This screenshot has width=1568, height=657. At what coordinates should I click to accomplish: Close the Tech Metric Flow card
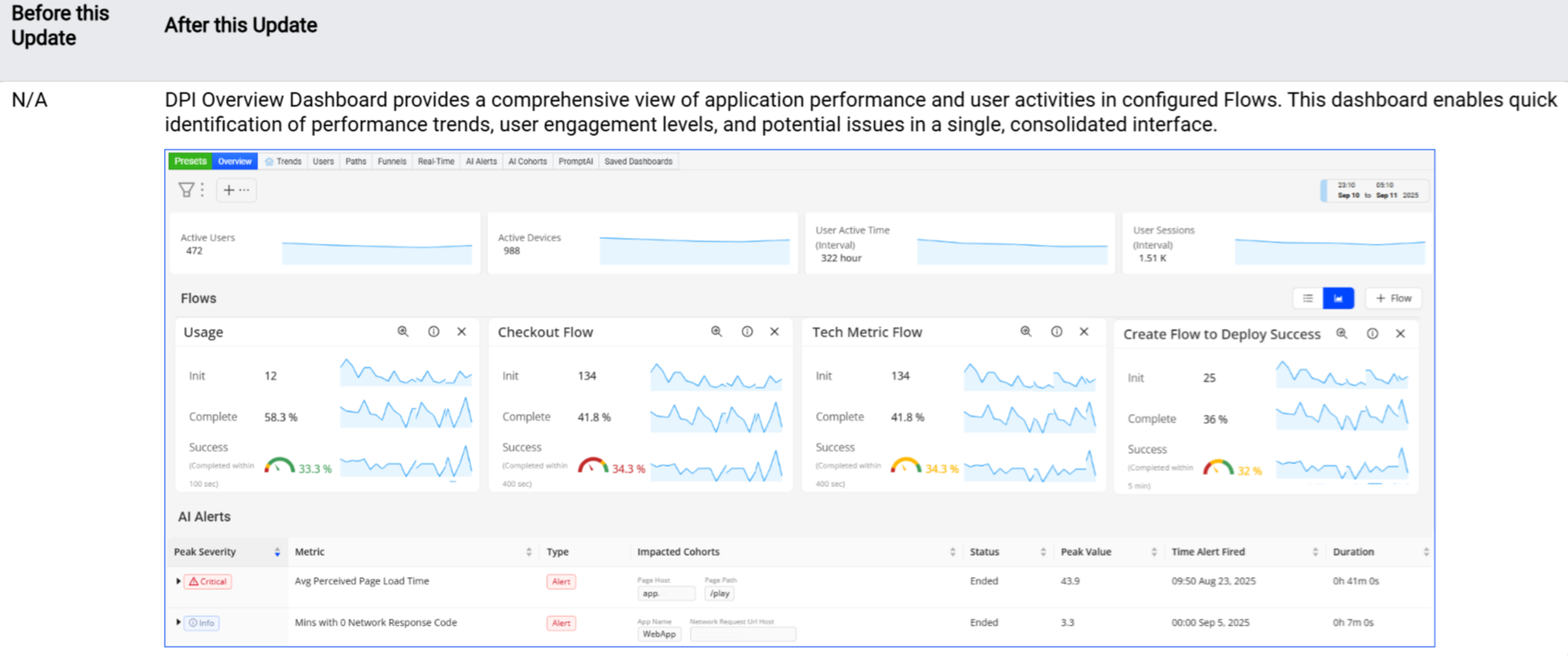point(1084,332)
